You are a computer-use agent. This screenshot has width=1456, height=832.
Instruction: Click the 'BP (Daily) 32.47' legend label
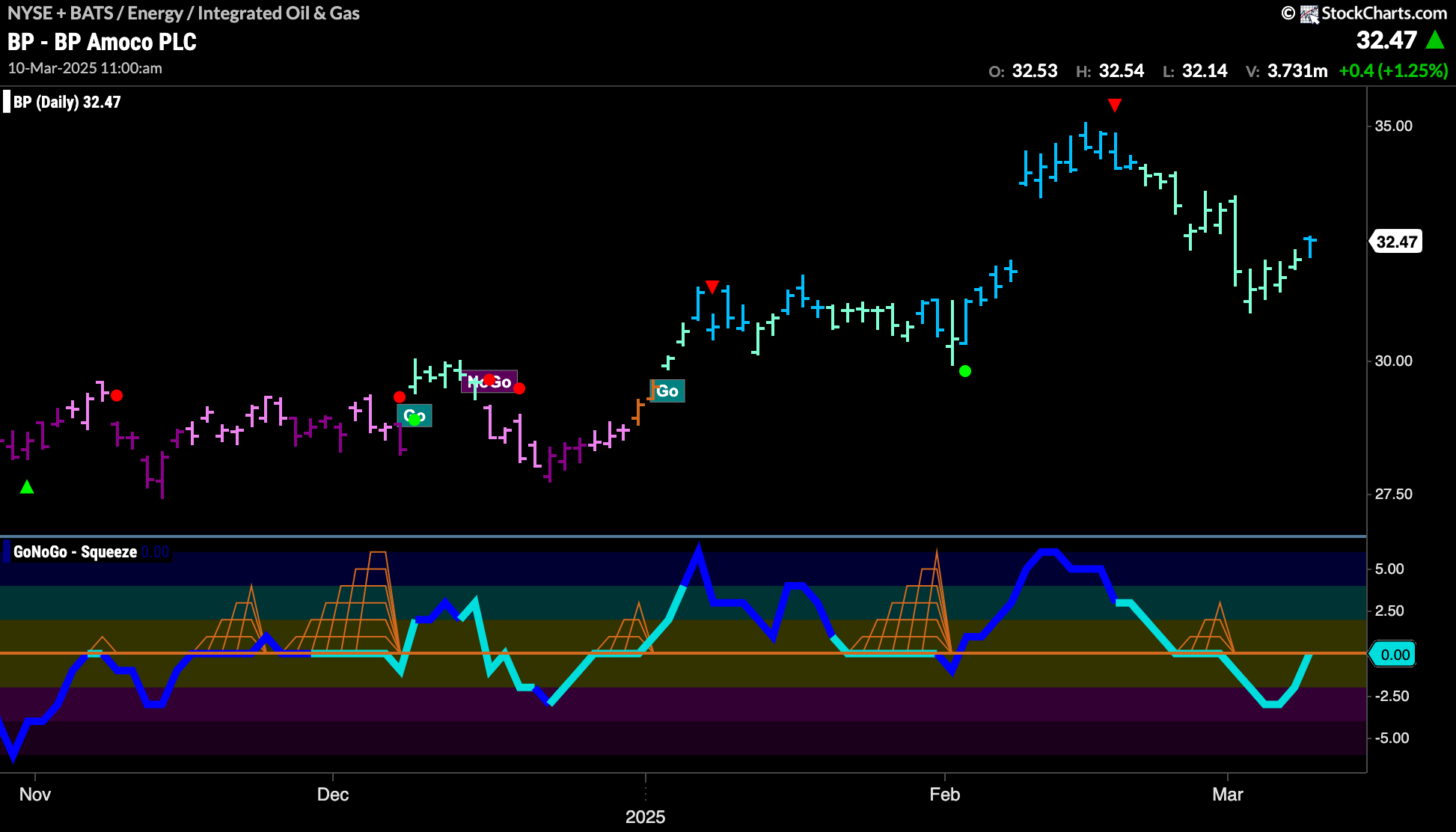67,102
